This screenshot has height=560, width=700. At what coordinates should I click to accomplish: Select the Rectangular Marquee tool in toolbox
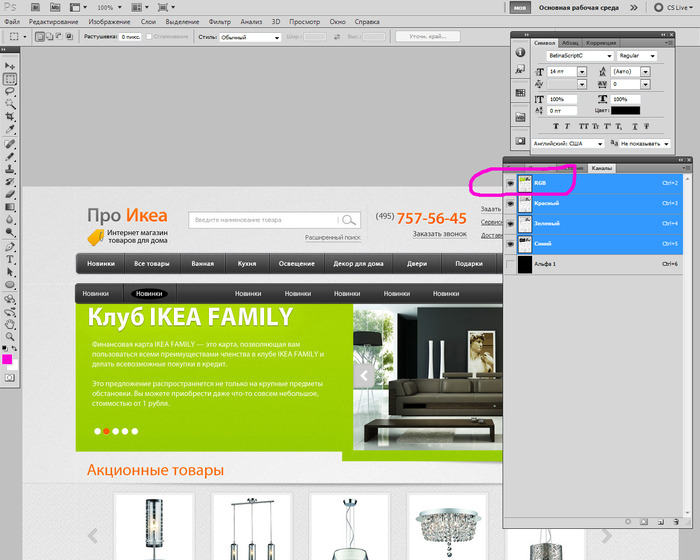[10, 79]
